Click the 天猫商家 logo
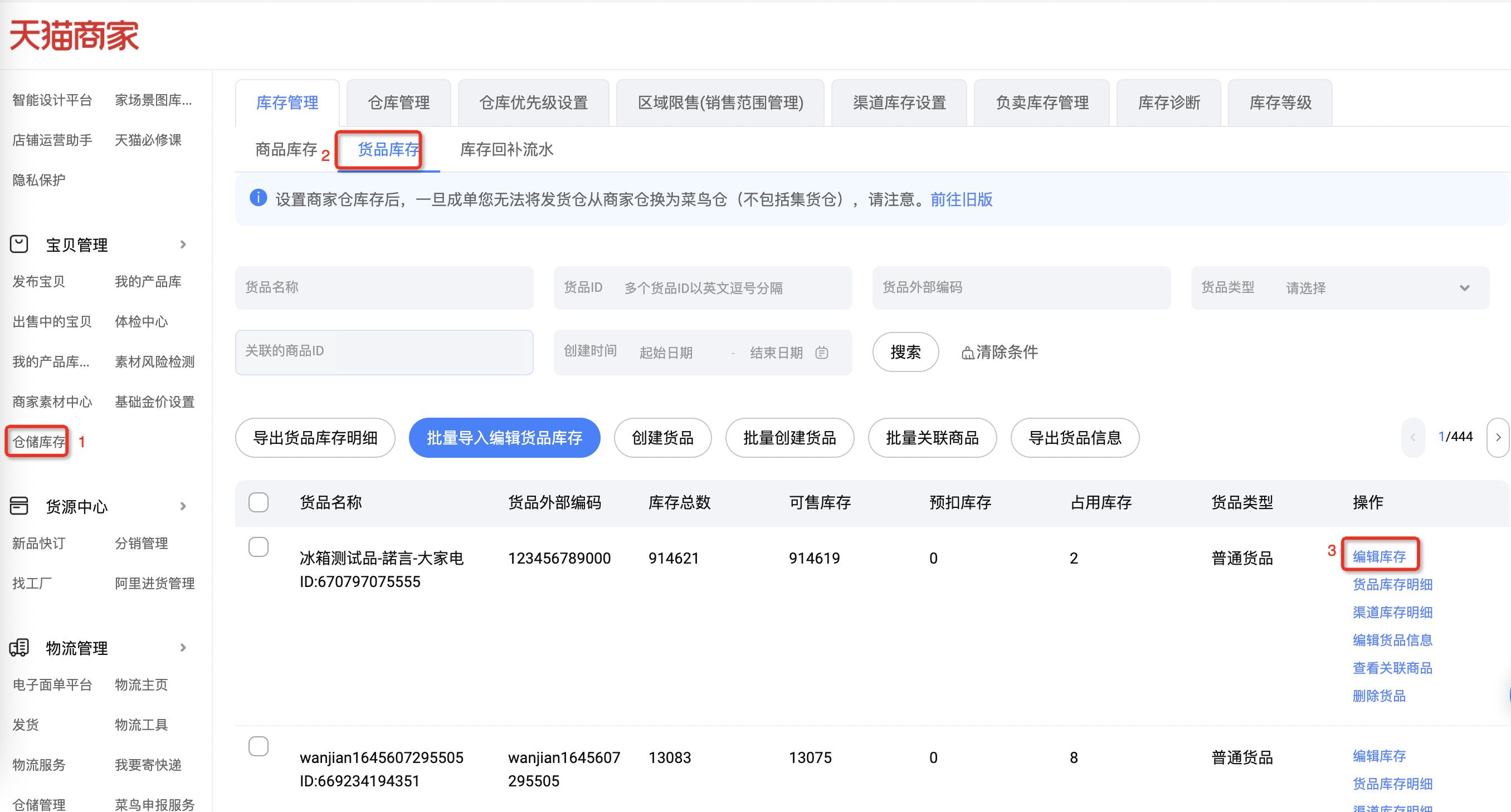1511x812 pixels. [75, 35]
